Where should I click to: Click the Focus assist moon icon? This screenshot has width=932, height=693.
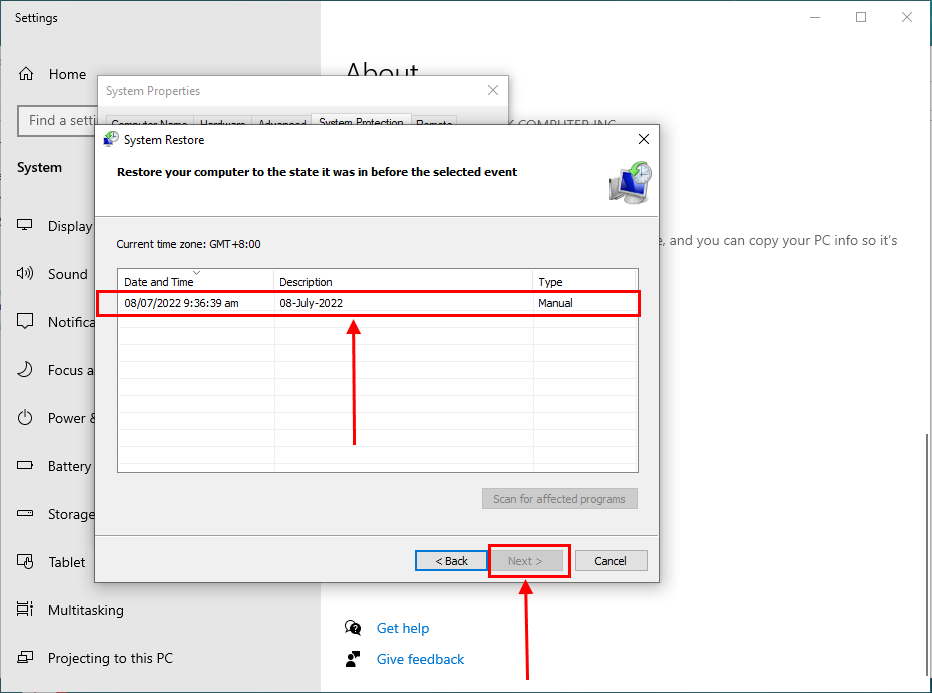[24, 370]
